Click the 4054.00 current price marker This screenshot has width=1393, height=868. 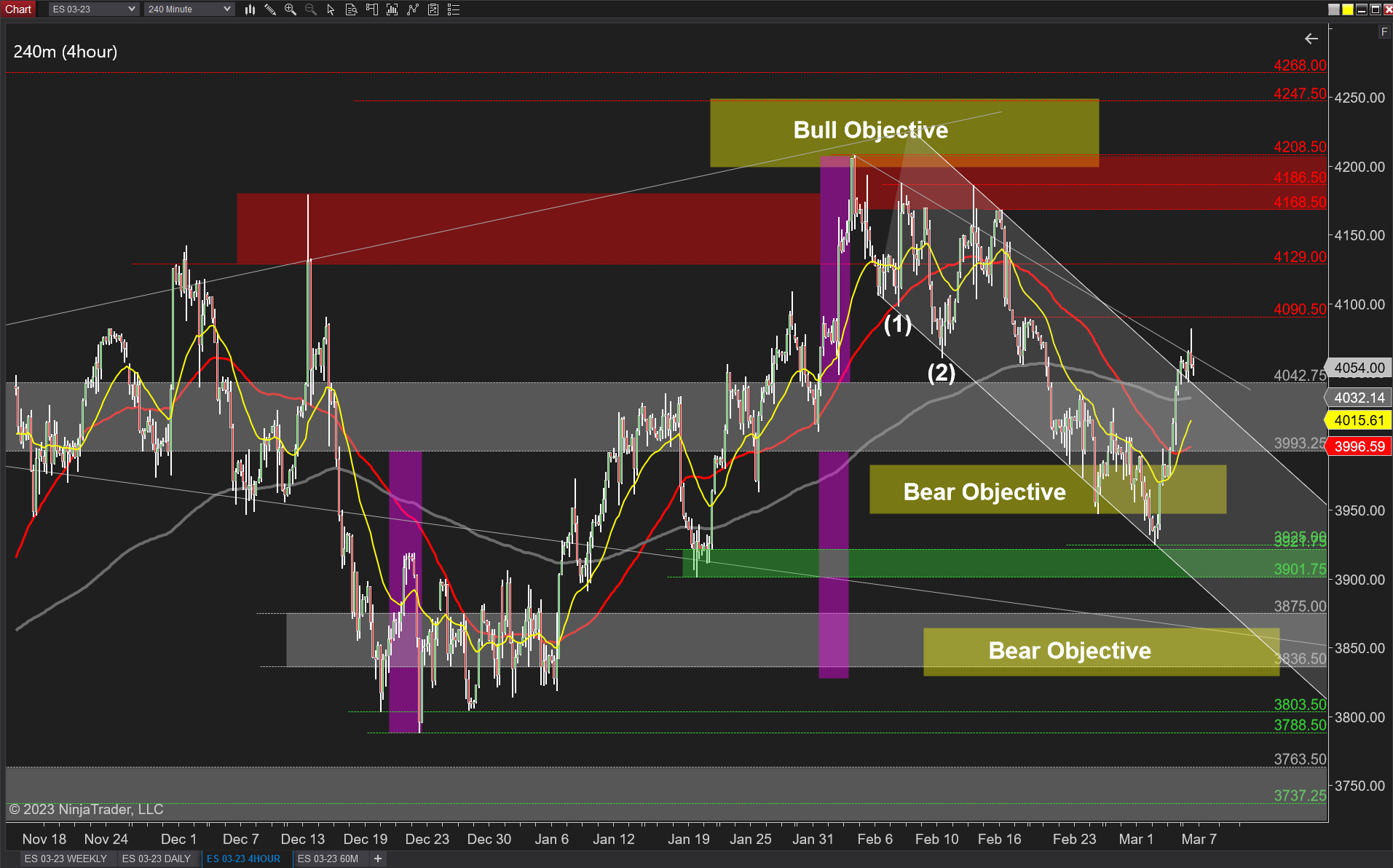[x=1359, y=368]
